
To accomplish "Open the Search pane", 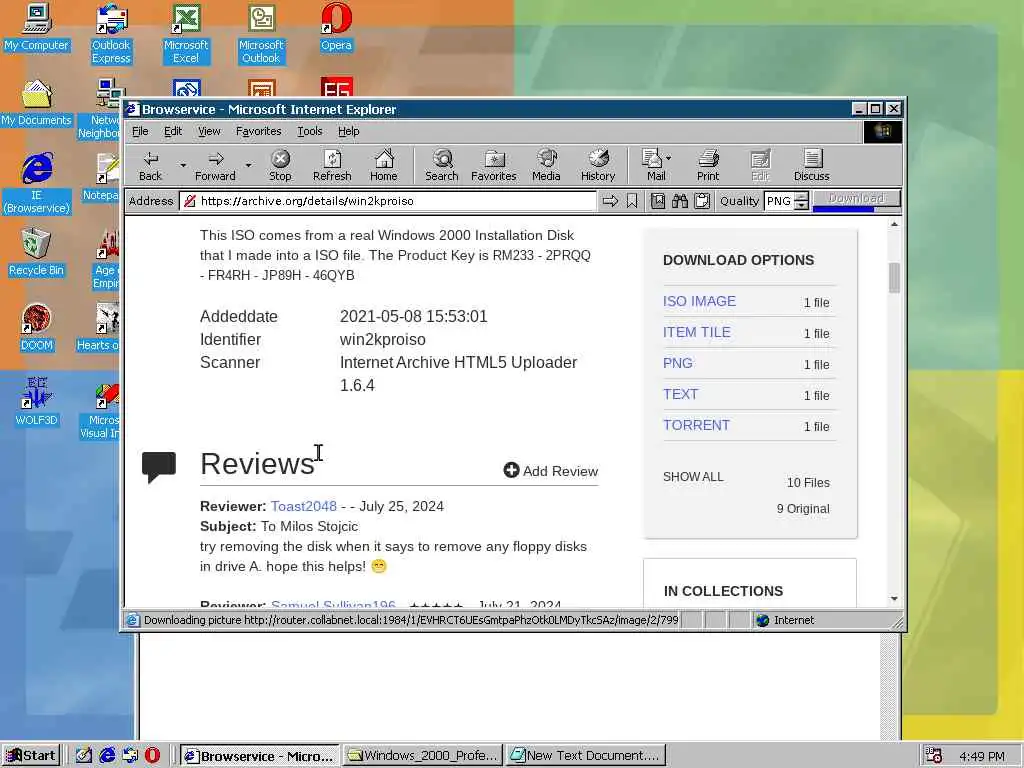I will click(x=441, y=166).
